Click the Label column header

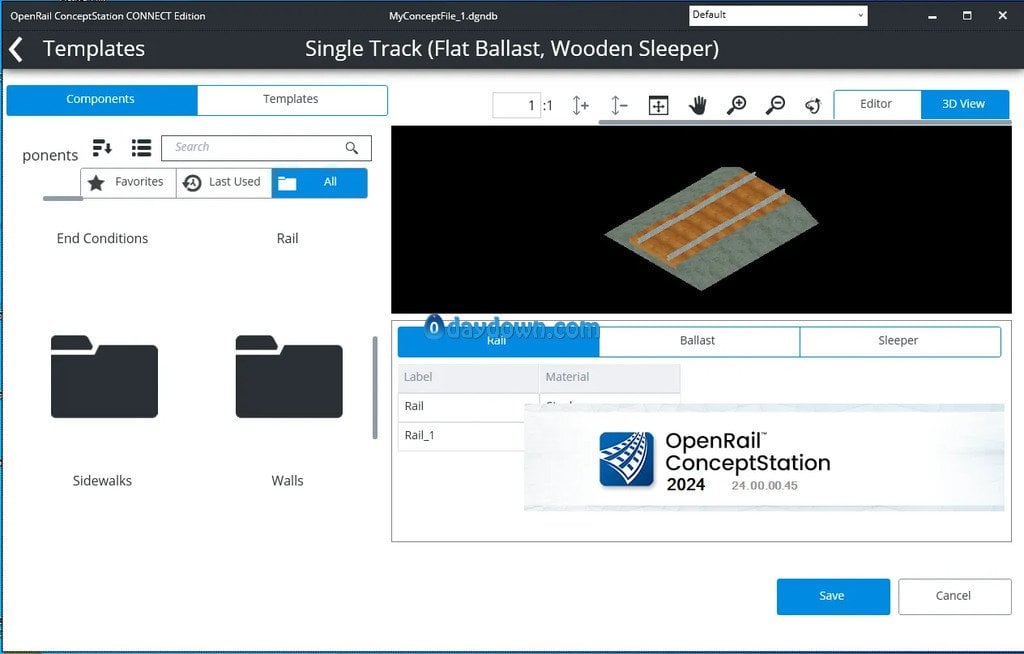[468, 378]
